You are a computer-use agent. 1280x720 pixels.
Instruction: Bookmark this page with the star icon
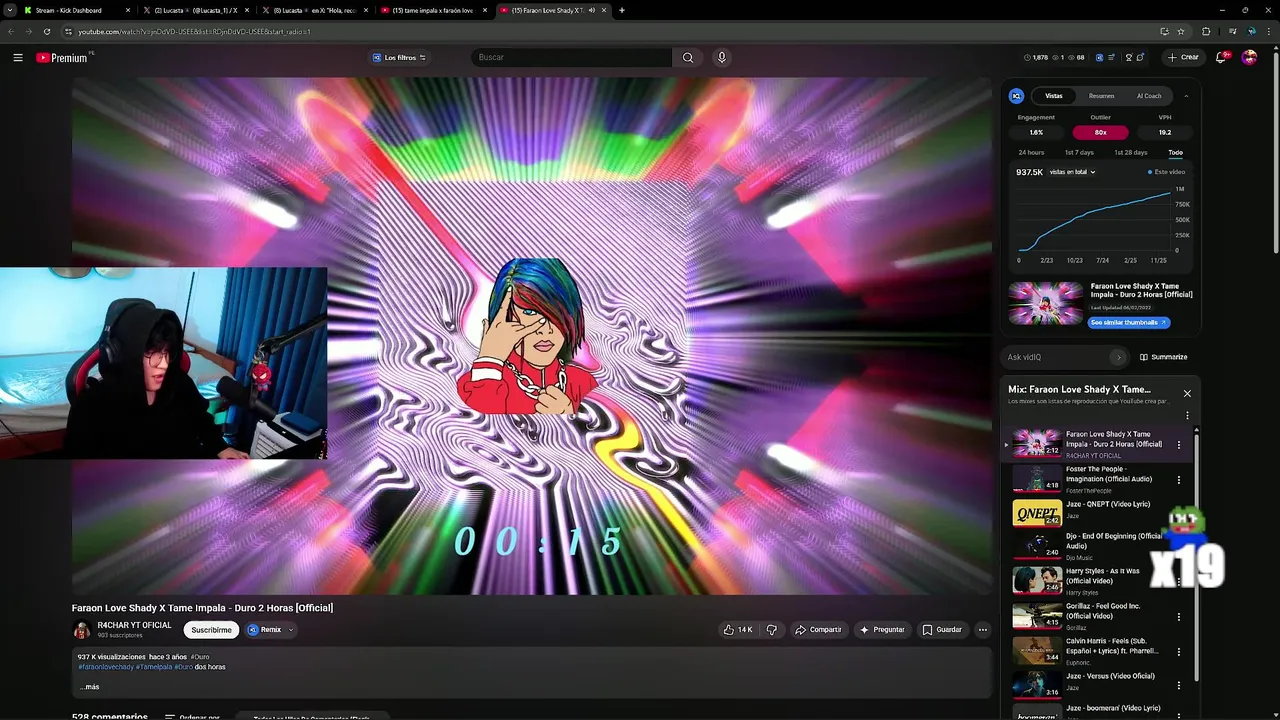[1181, 31]
